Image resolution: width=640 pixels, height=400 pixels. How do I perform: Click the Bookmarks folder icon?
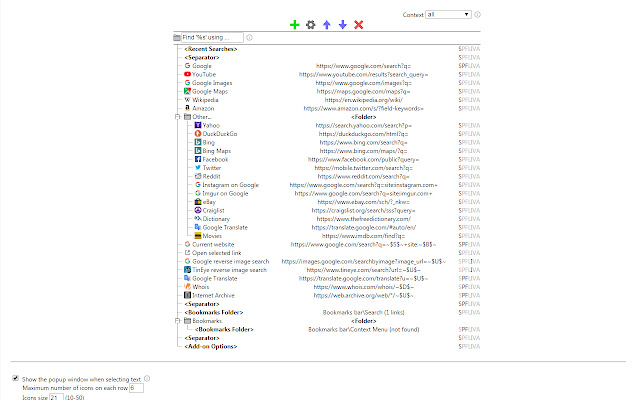click(187, 321)
